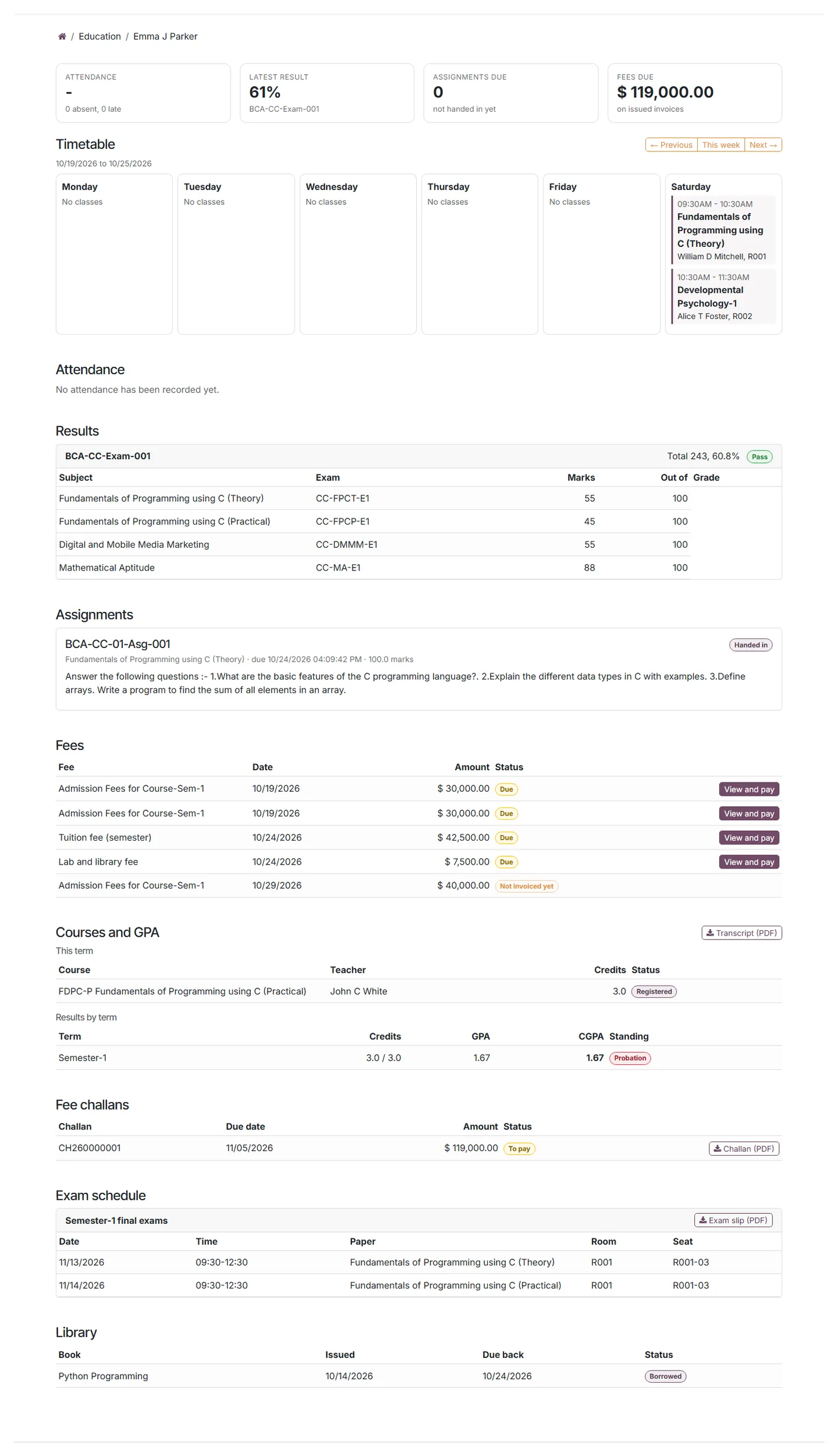
Task: Click Emma J Parker breadcrumb text
Action: [165, 36]
